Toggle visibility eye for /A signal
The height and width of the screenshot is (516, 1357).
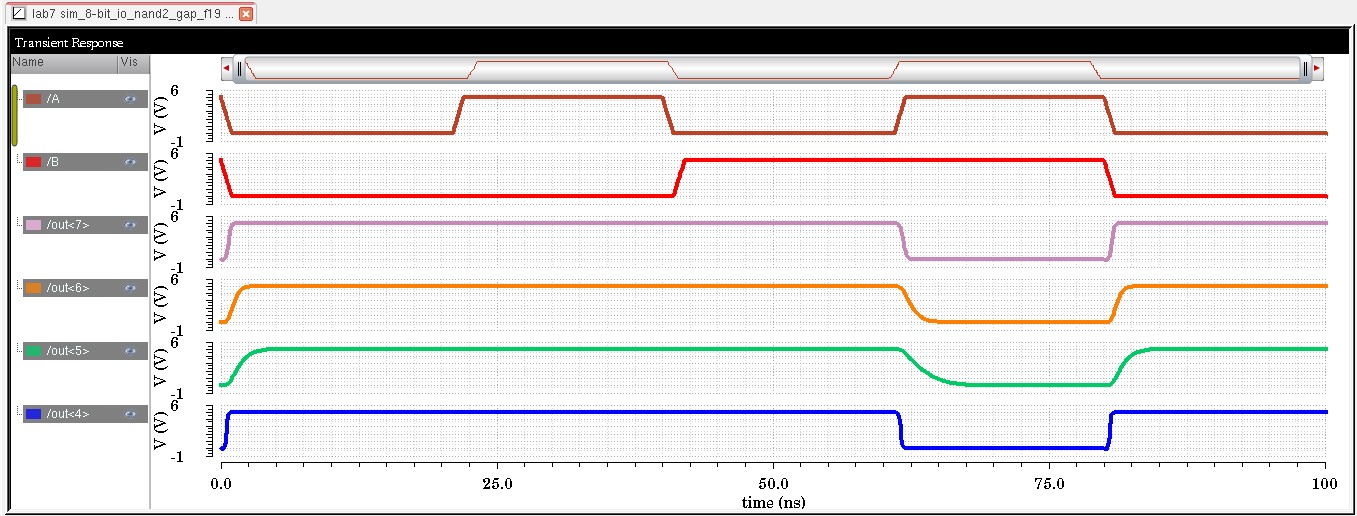click(129, 99)
